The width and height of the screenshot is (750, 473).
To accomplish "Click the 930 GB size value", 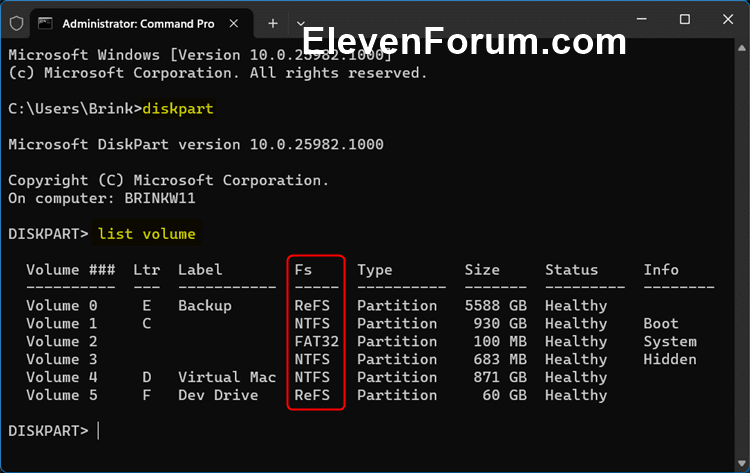I will coord(500,323).
